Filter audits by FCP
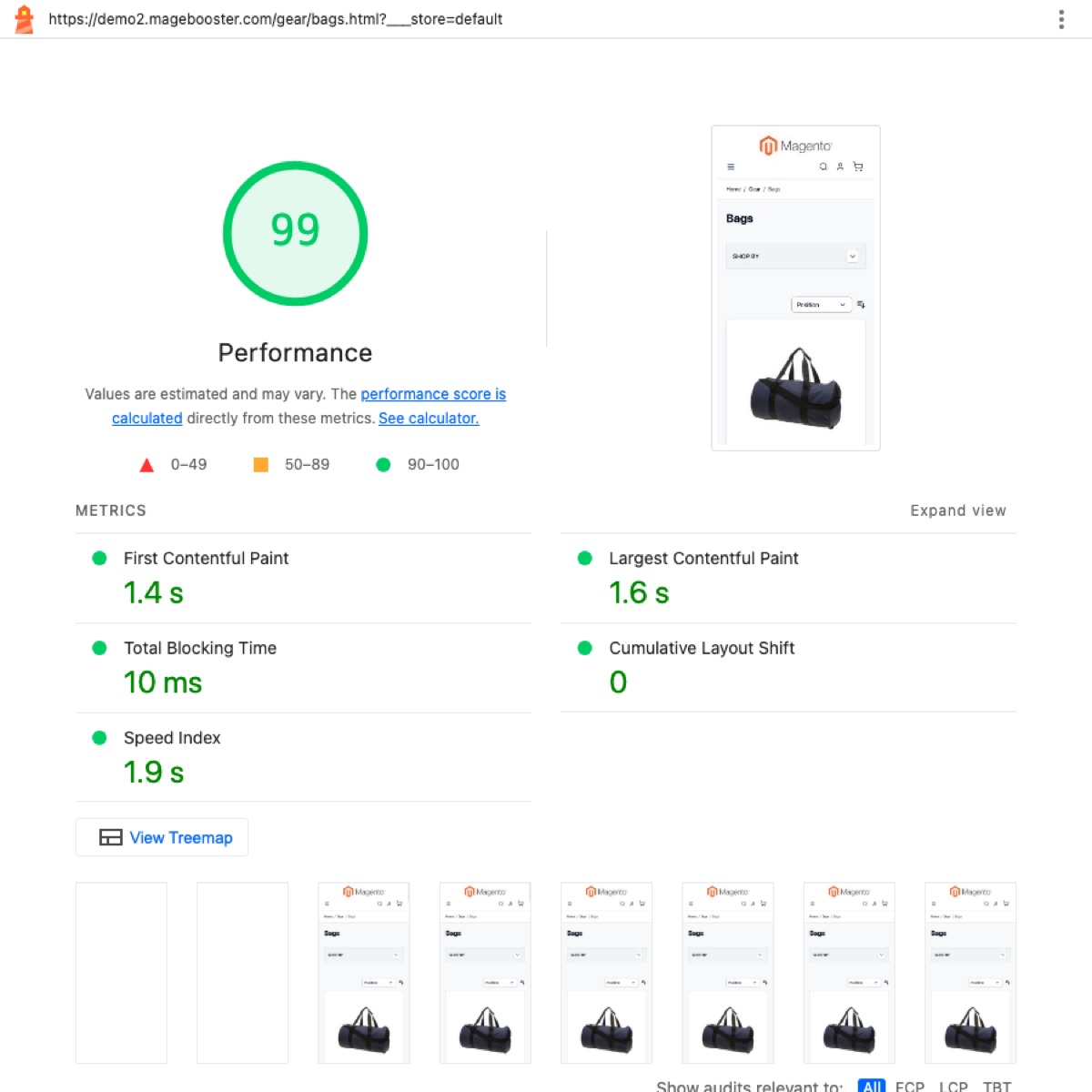The width and height of the screenshot is (1092, 1092). point(910,1086)
